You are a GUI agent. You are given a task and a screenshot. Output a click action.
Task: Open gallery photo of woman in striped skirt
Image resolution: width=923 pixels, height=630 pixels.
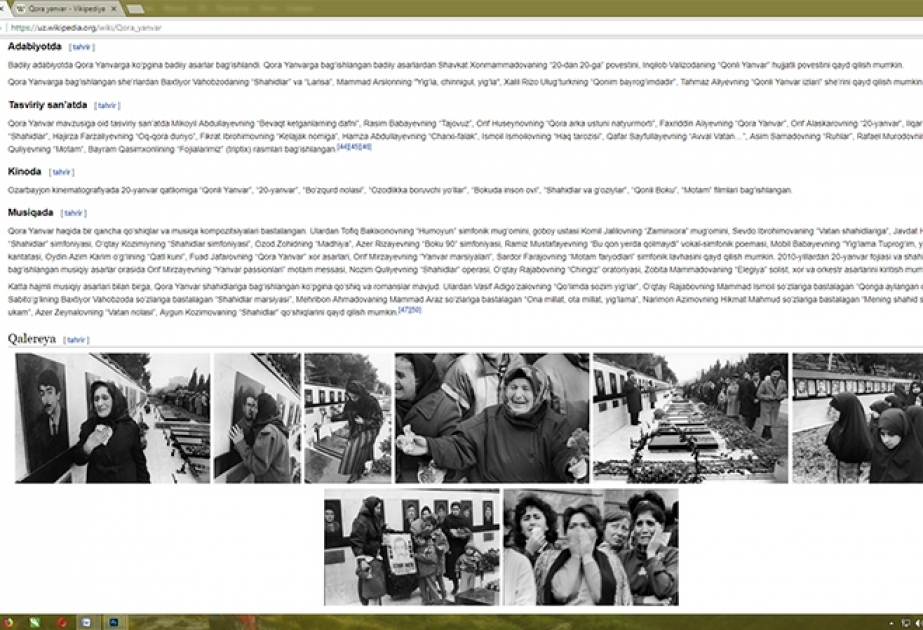348,418
